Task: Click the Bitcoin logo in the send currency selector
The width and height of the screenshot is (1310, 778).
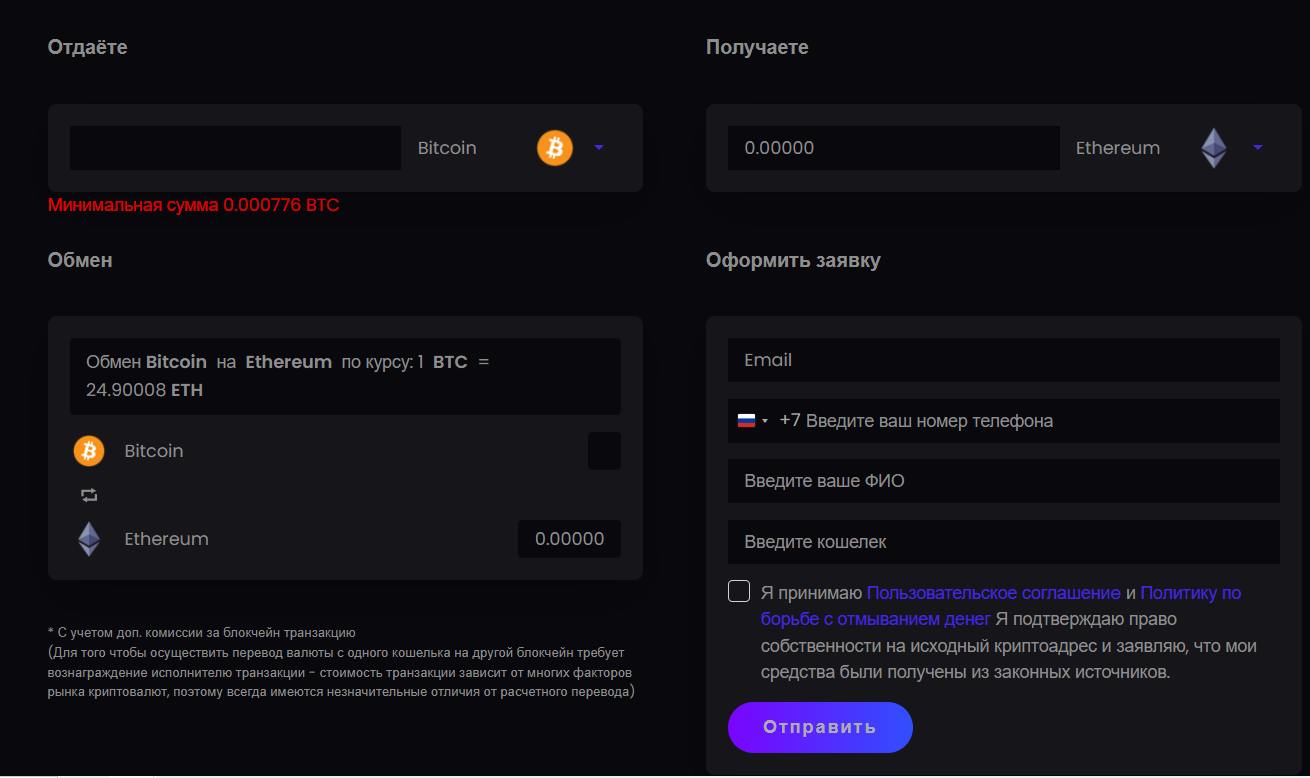Action: [555, 148]
